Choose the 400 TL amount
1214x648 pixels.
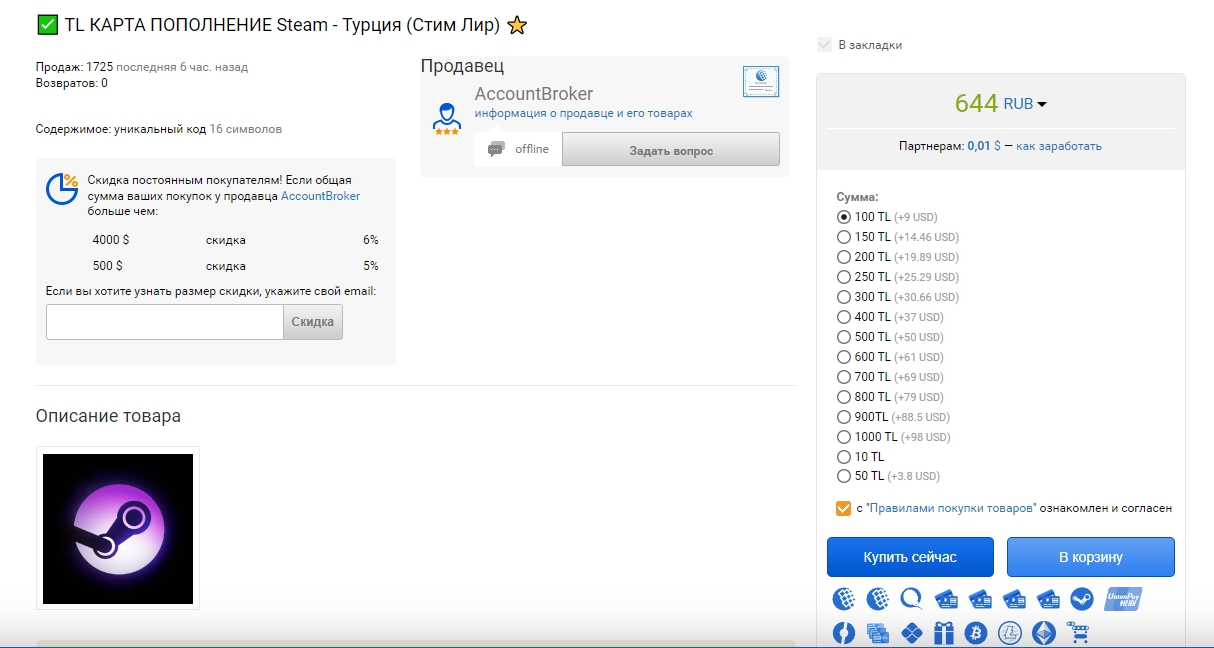[844, 317]
